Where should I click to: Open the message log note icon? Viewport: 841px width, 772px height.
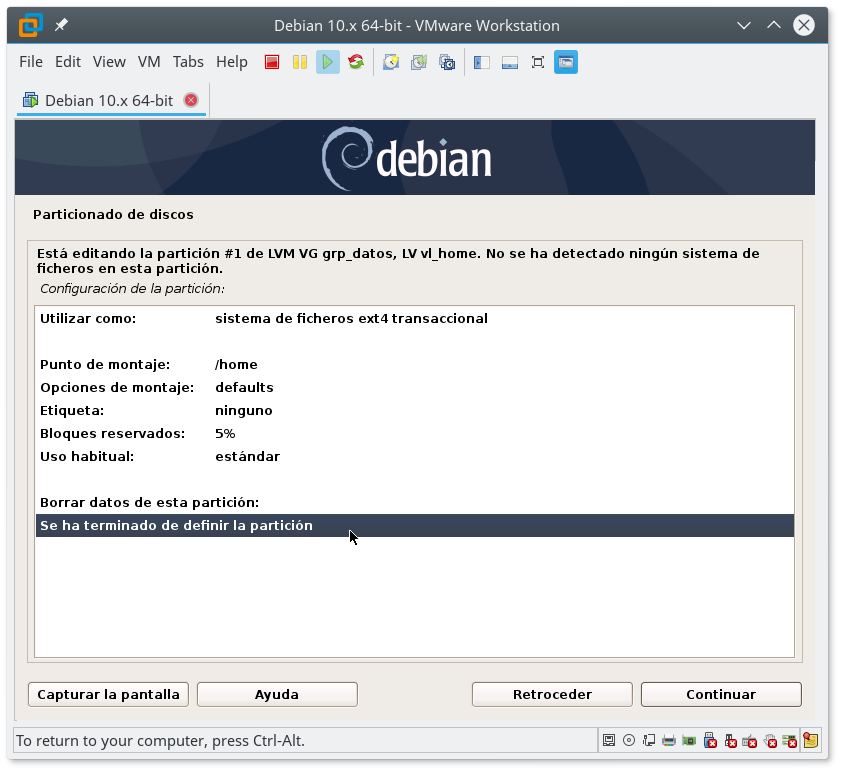coord(810,740)
